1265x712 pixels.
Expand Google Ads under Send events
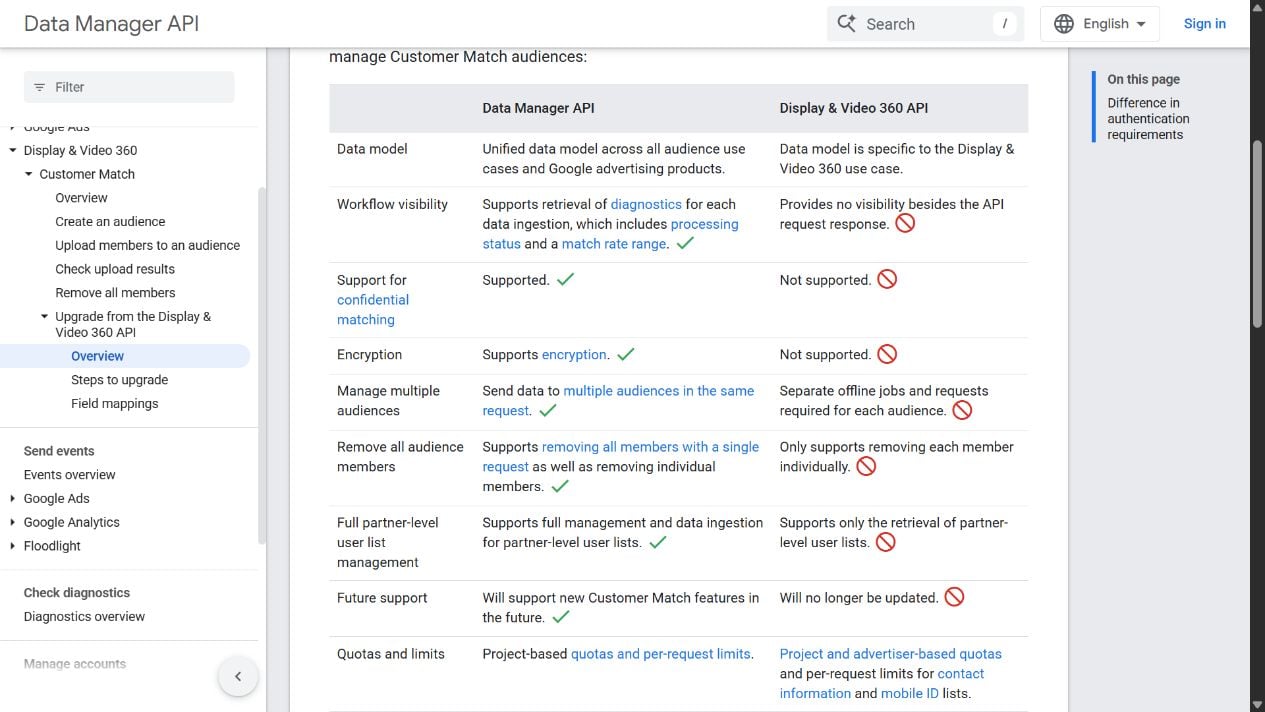click(x=13, y=499)
